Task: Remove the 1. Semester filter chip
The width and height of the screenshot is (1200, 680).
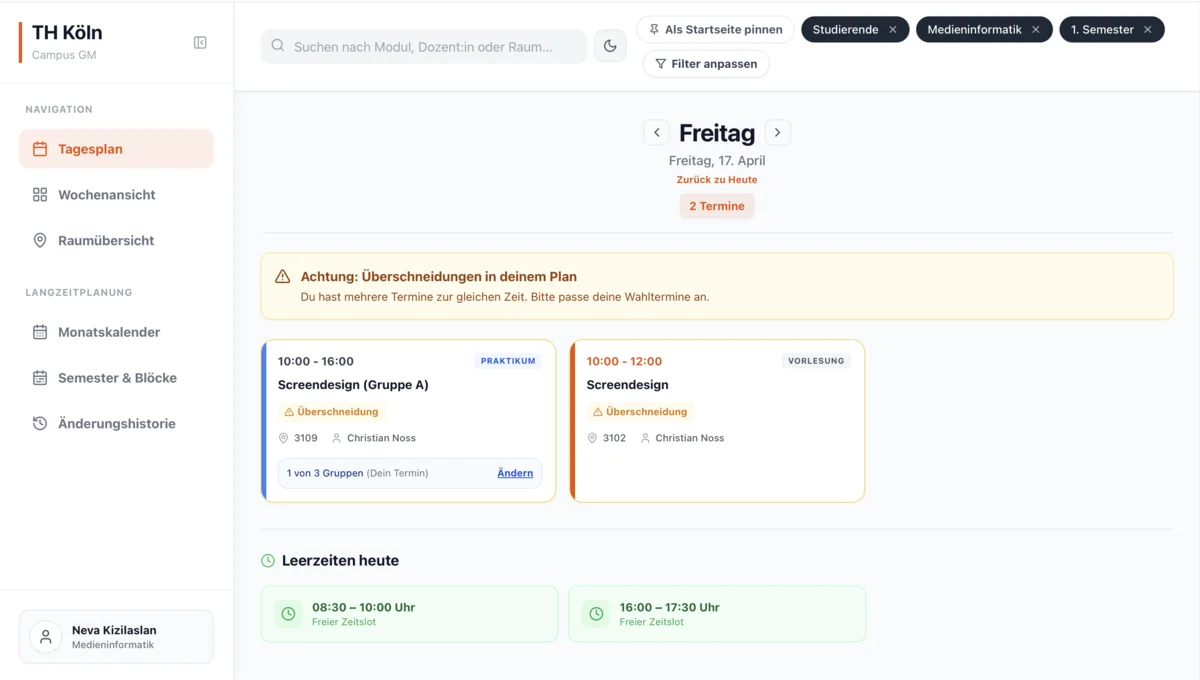Action: [x=1148, y=30]
